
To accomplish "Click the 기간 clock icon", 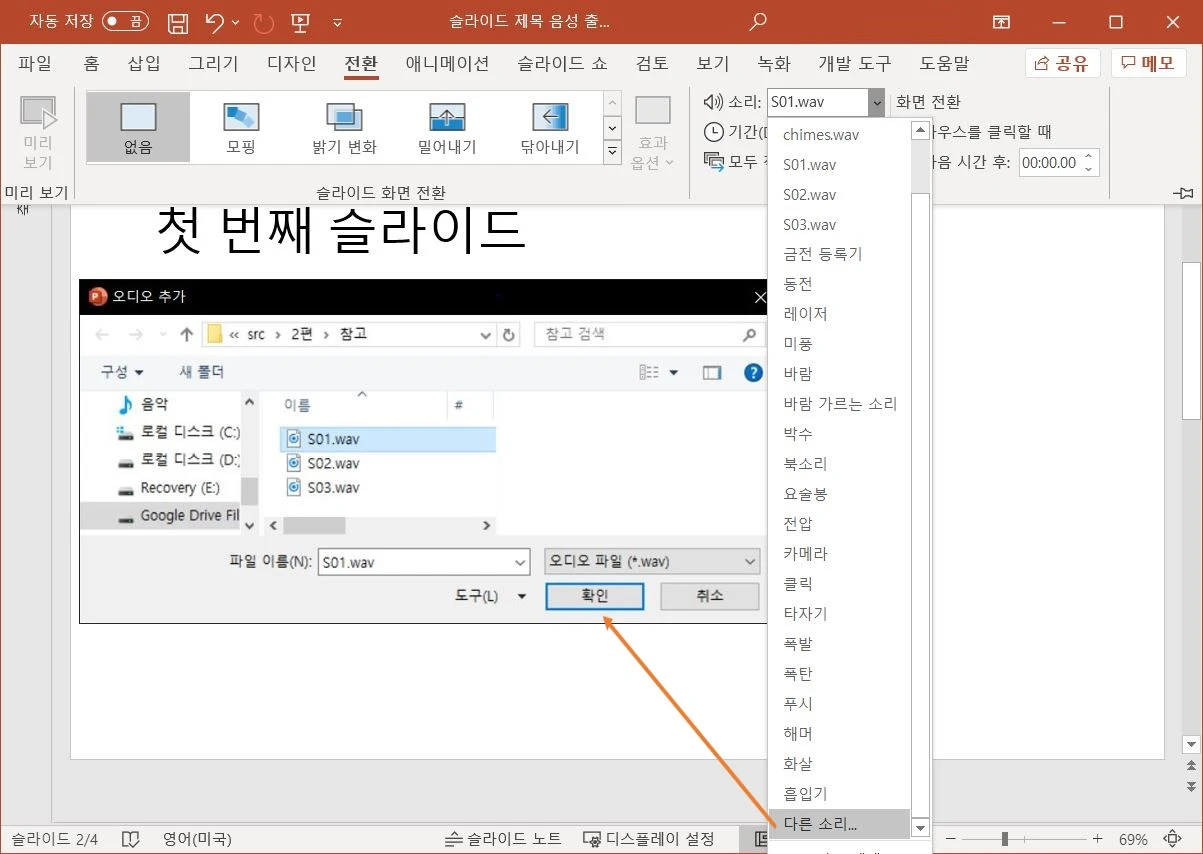I will [713, 132].
